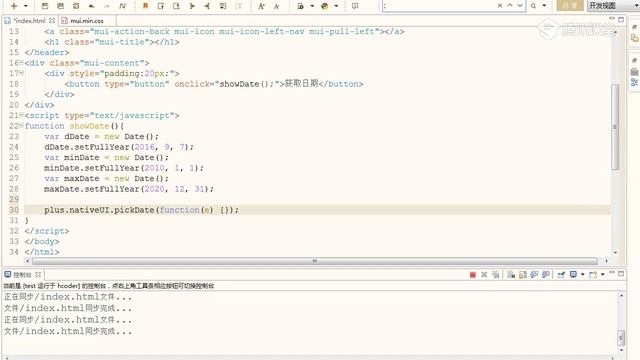
Task: Click the orange bookmark toolbar icon
Action: (145, 6)
